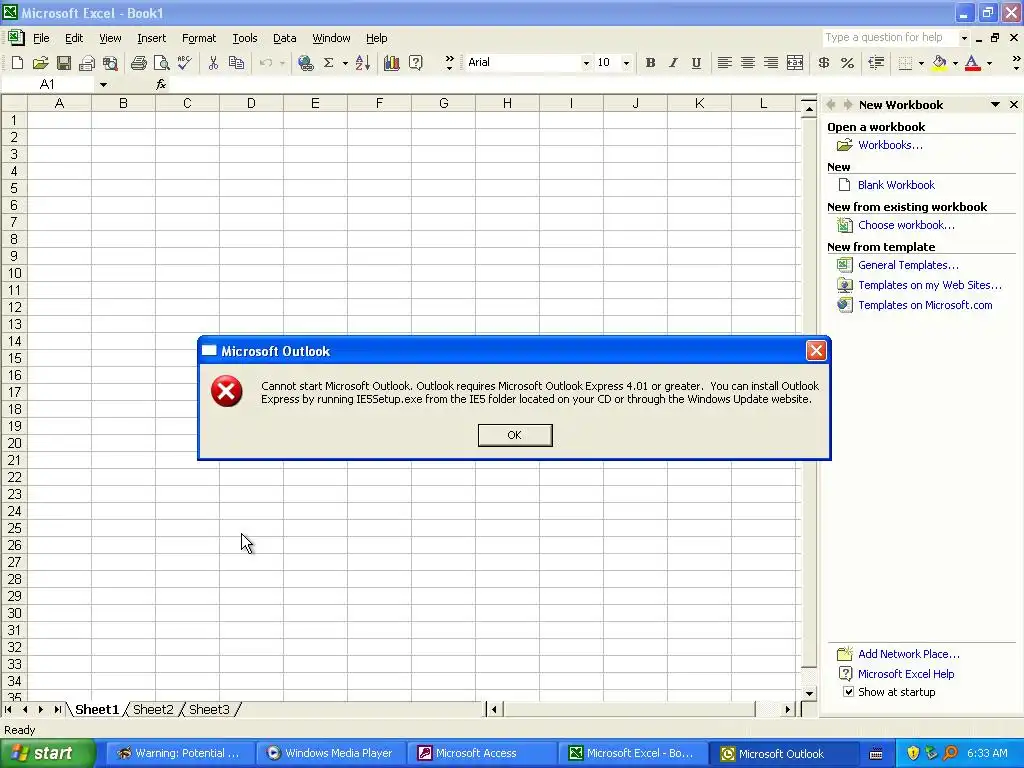Click the Decrease Indent icon

point(876,63)
